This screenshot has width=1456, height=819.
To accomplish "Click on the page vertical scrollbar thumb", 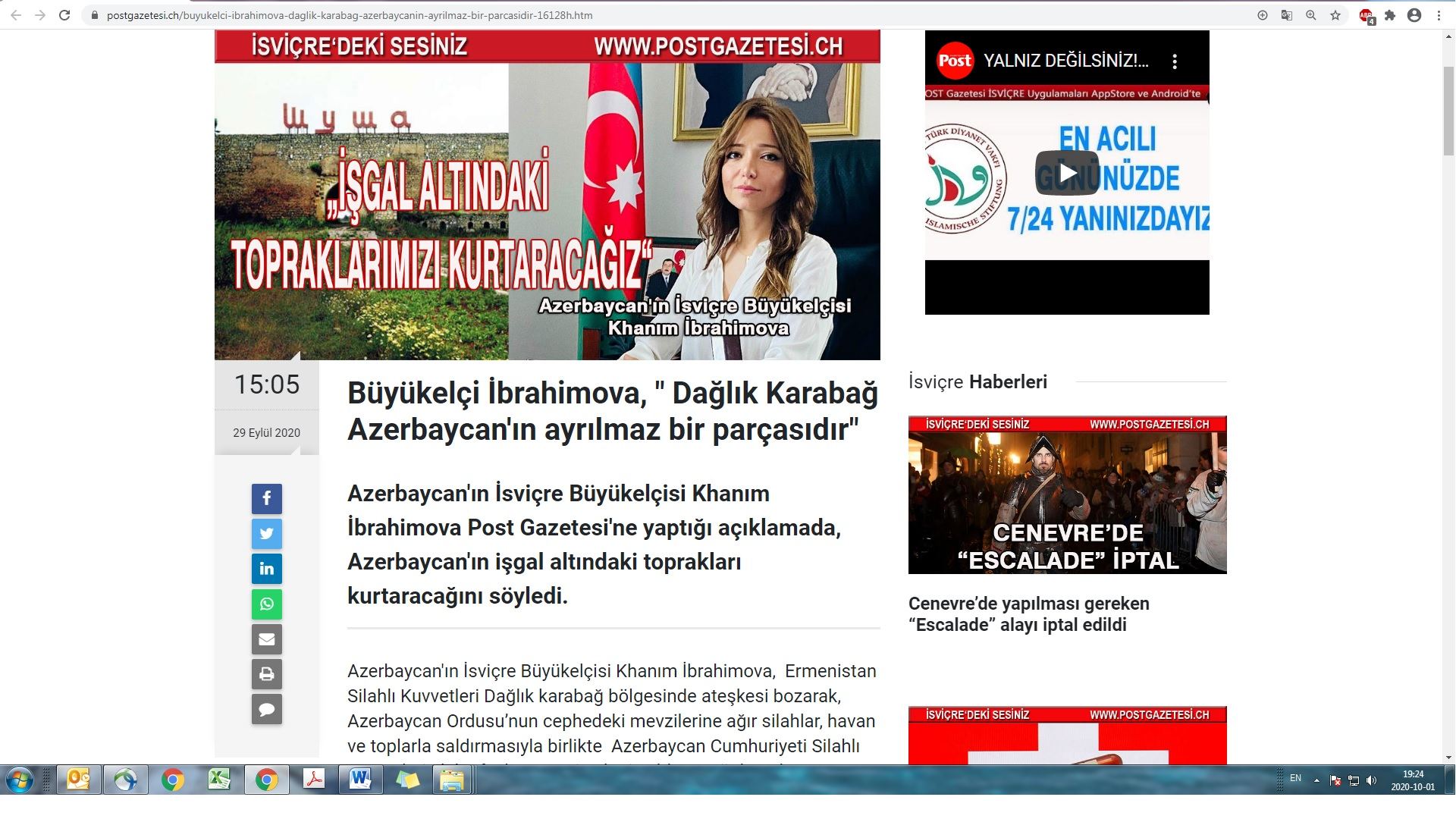I will (x=1448, y=110).
